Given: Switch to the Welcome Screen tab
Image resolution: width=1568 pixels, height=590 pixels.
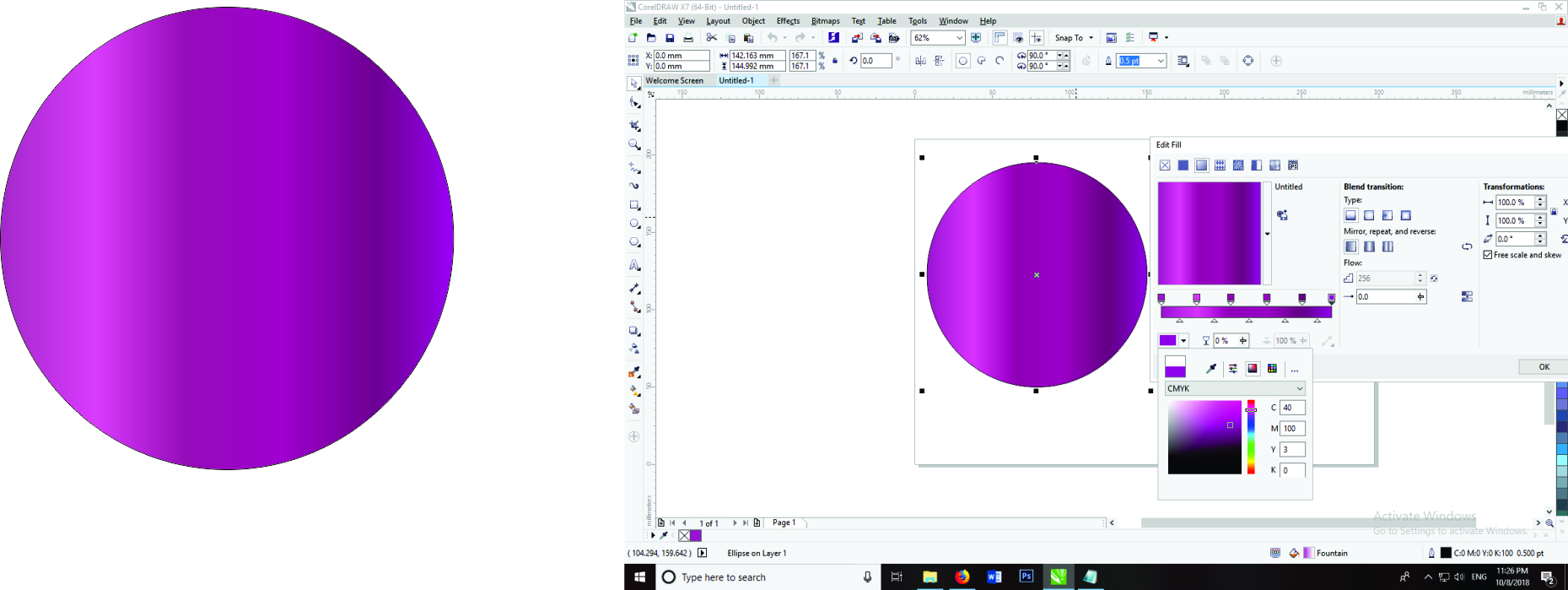Looking at the screenshot, I should [x=674, y=81].
